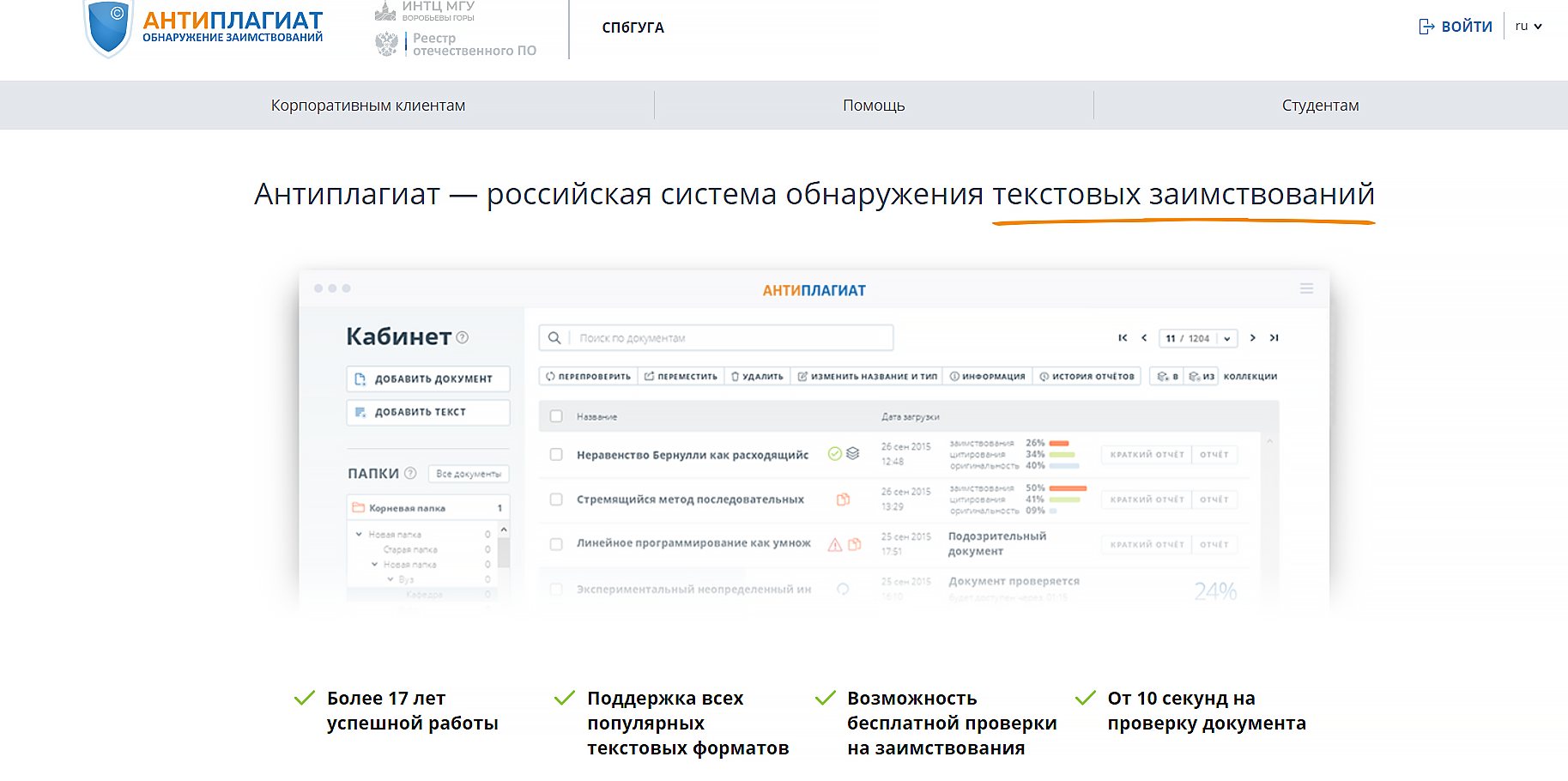Check the Стремящийся метод document checkbox
The image size is (1568, 781).
point(556,499)
